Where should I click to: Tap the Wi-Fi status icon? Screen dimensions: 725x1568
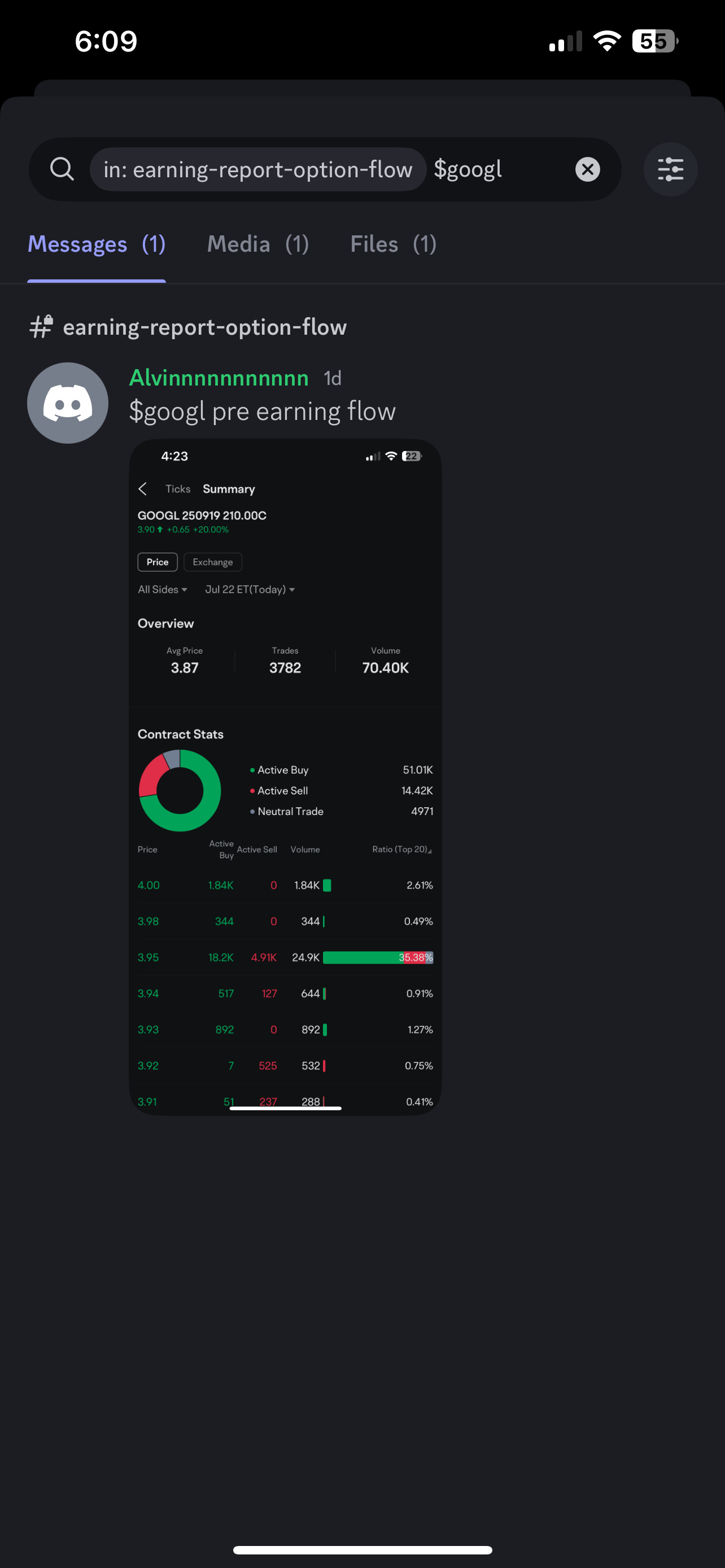pyautogui.click(x=607, y=41)
